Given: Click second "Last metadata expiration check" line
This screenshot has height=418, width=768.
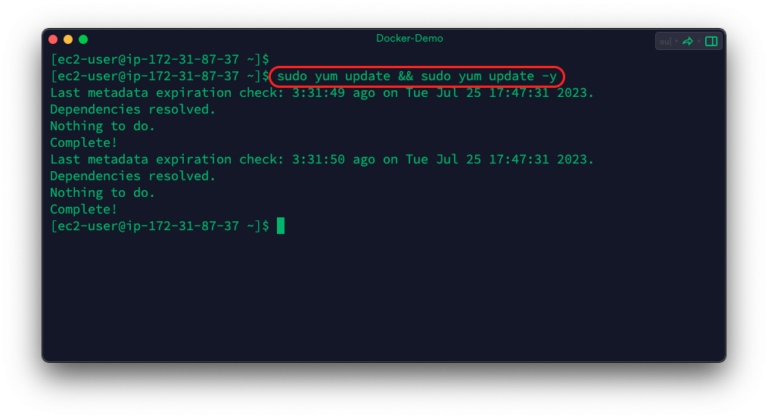Looking at the screenshot, I should tap(322, 159).
